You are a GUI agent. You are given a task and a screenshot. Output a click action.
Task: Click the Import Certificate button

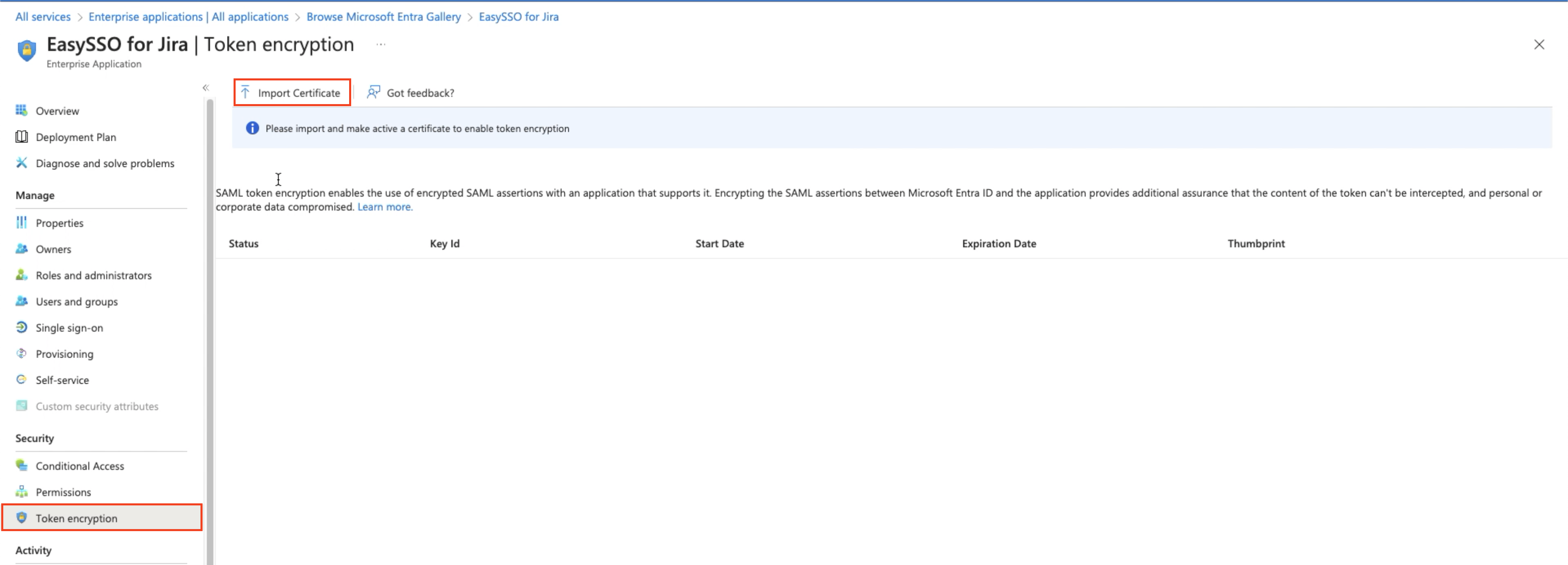coord(292,93)
